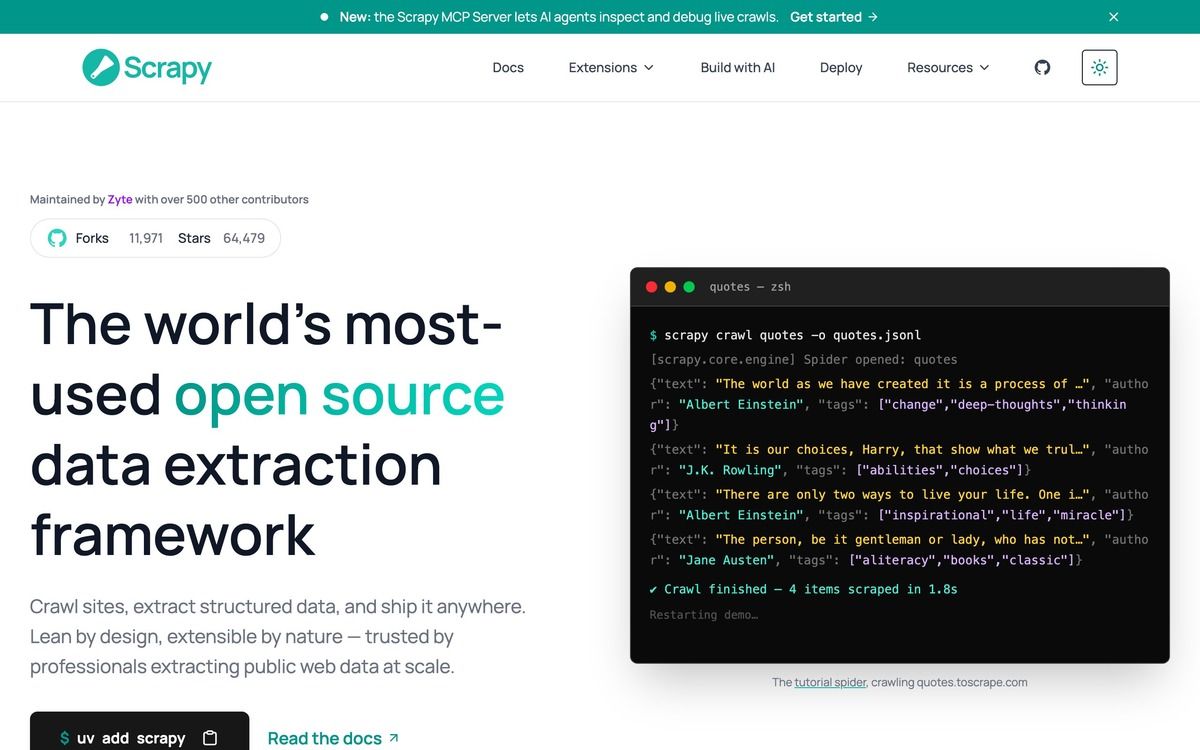
Task: Click the Jane Austen author in terminal
Action: pos(726,560)
